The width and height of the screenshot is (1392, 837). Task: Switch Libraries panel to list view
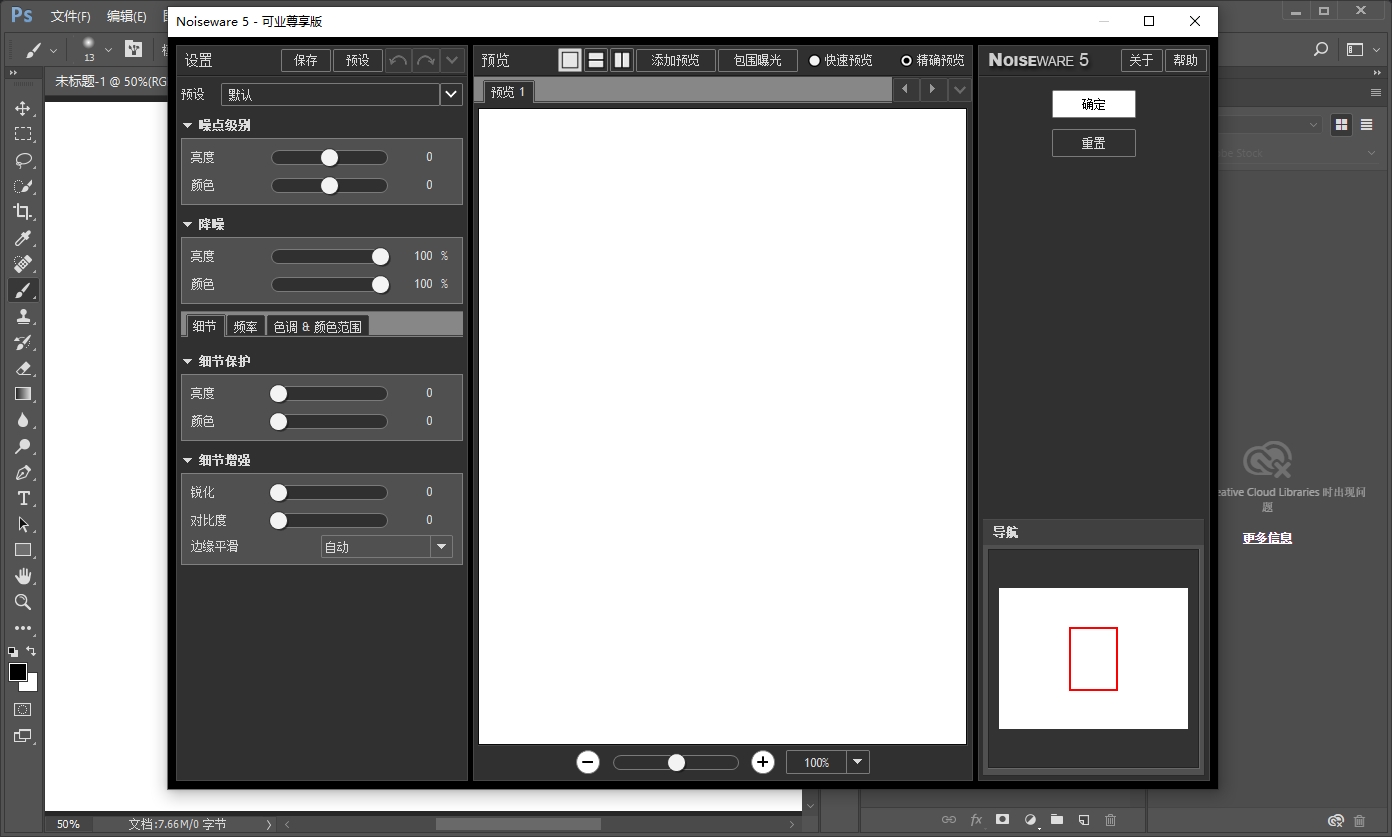coord(1365,124)
